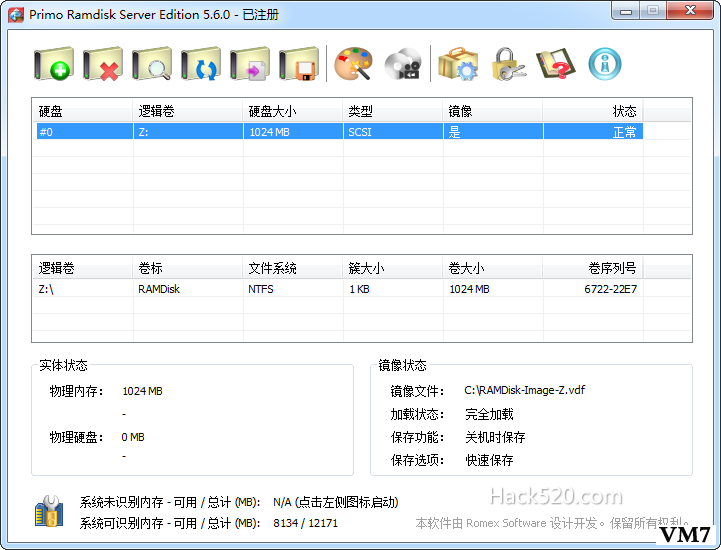Click serial number 6722-22E7
Image resolution: width=721 pixels, height=550 pixels.
coord(610,289)
